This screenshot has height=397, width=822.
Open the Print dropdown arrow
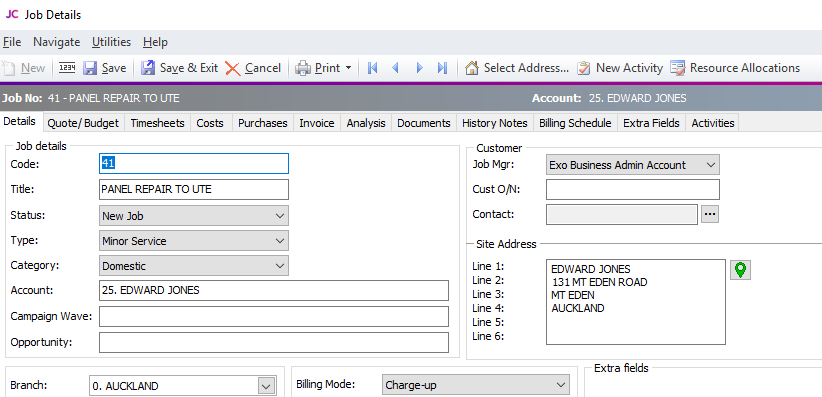(x=348, y=68)
